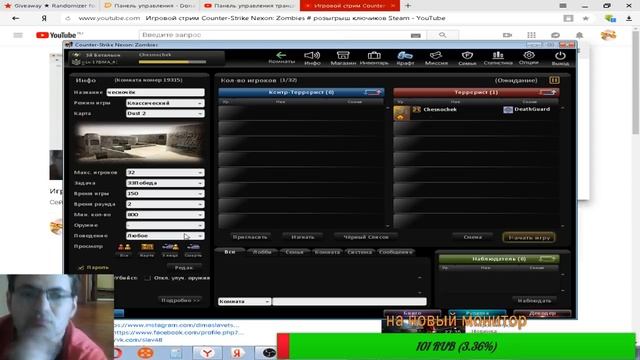Image resolution: width=640 pixels, height=360 pixels.
Task: Open the Магазин shop icon
Action: (x=343, y=58)
